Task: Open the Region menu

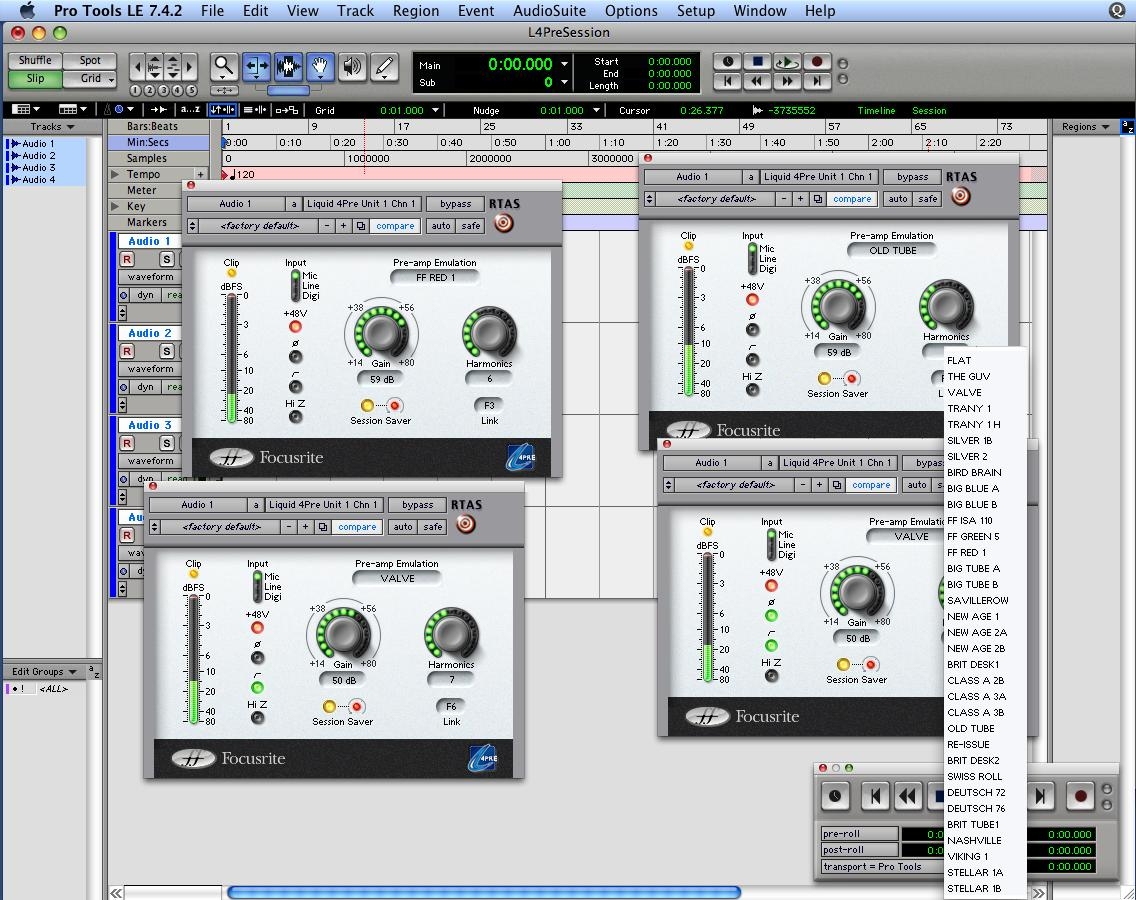Action: click(416, 10)
